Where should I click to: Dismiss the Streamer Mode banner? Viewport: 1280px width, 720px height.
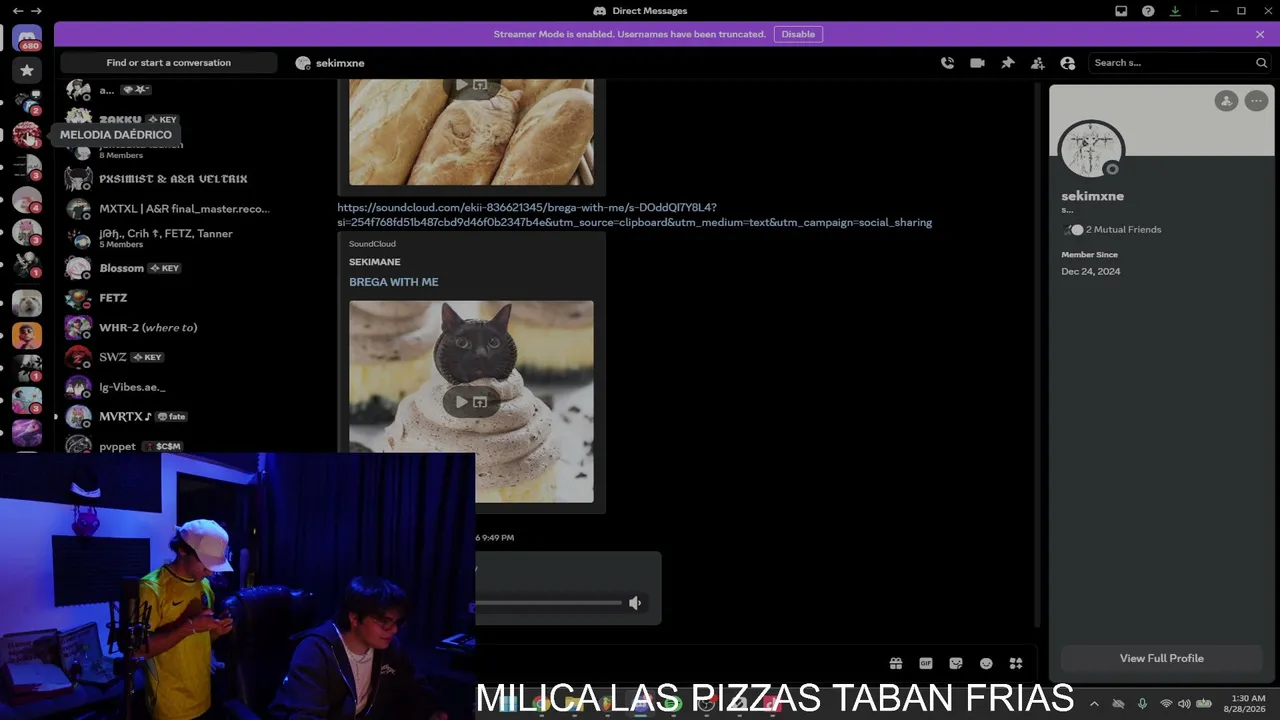pyautogui.click(x=1260, y=34)
